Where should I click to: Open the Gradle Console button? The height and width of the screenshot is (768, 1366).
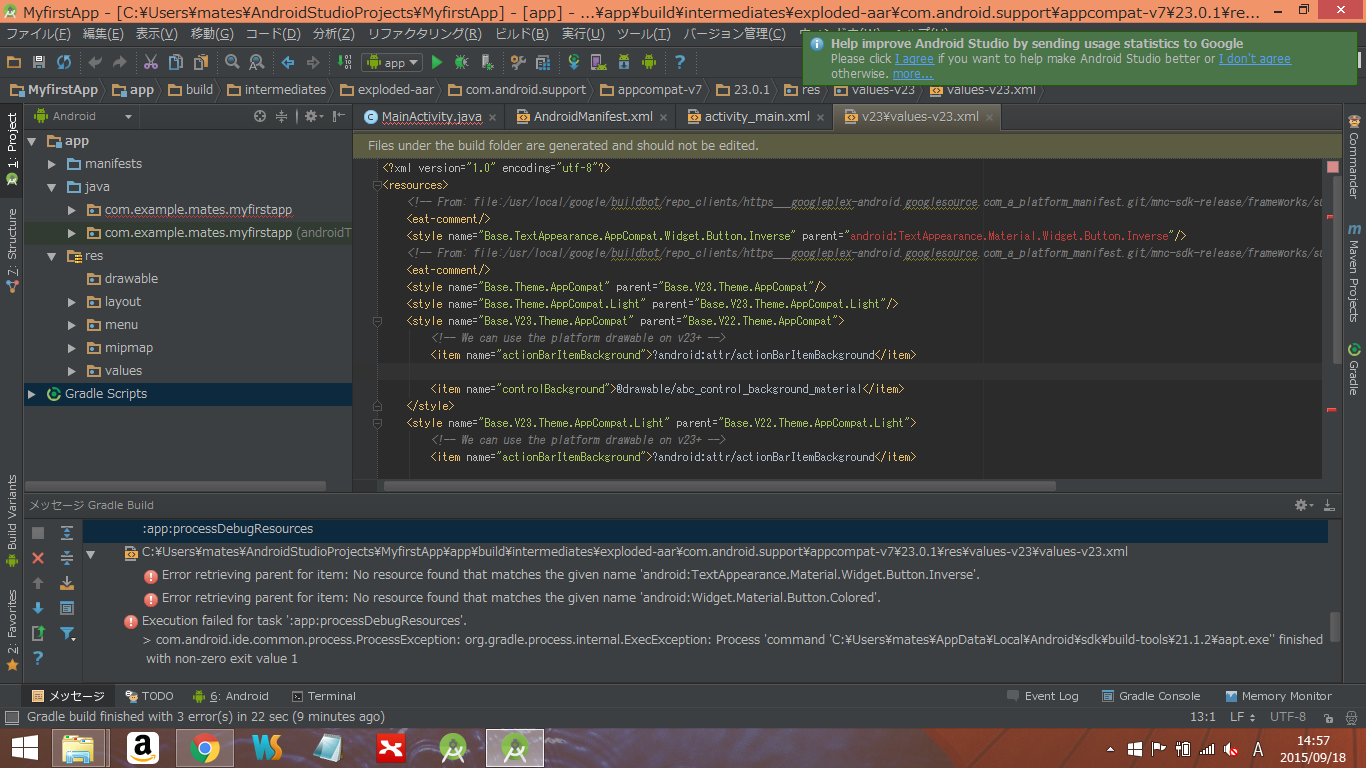[1151, 696]
